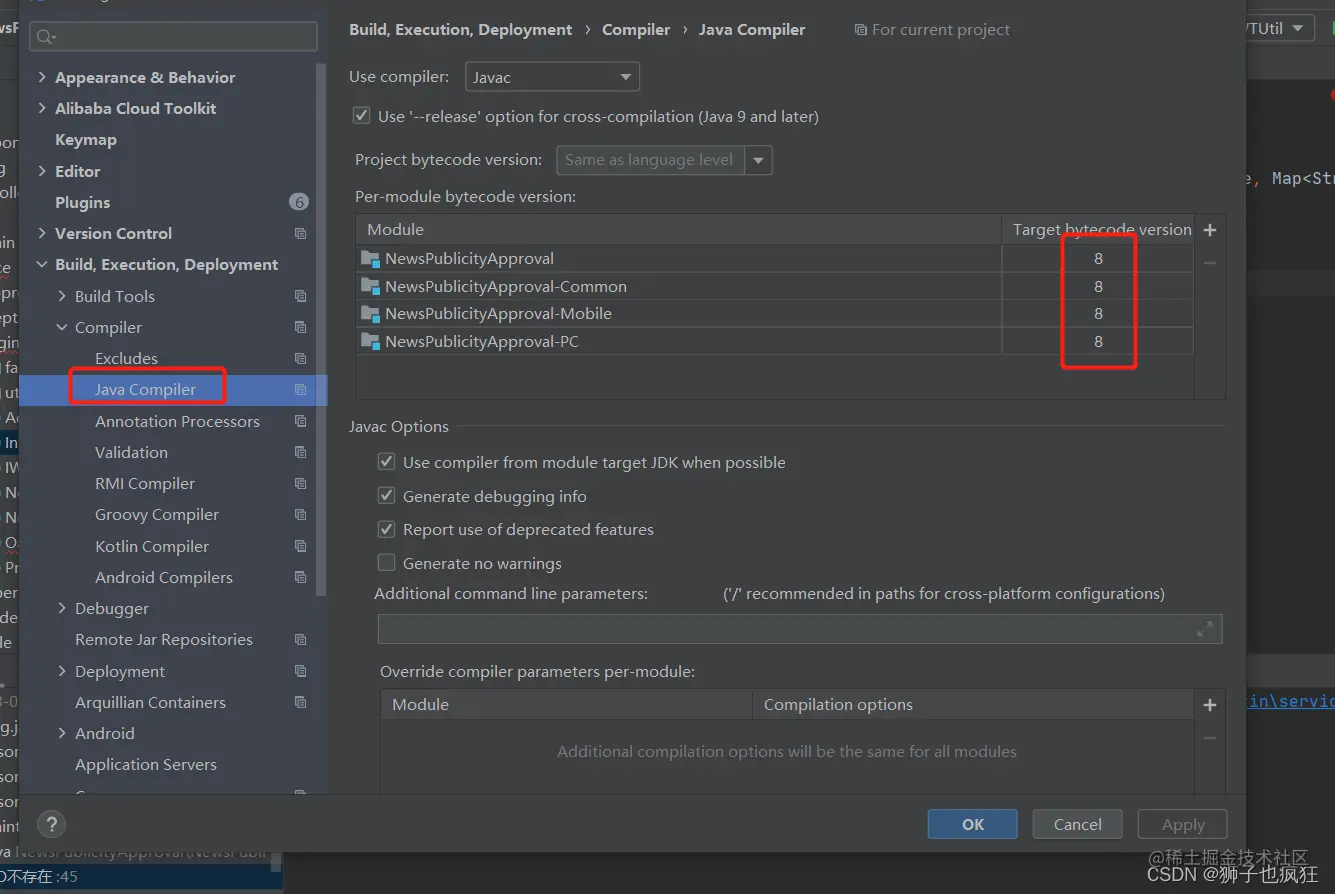Viewport: 1335px width, 894px height.
Task: Expand the Editor section
Action: coord(42,171)
